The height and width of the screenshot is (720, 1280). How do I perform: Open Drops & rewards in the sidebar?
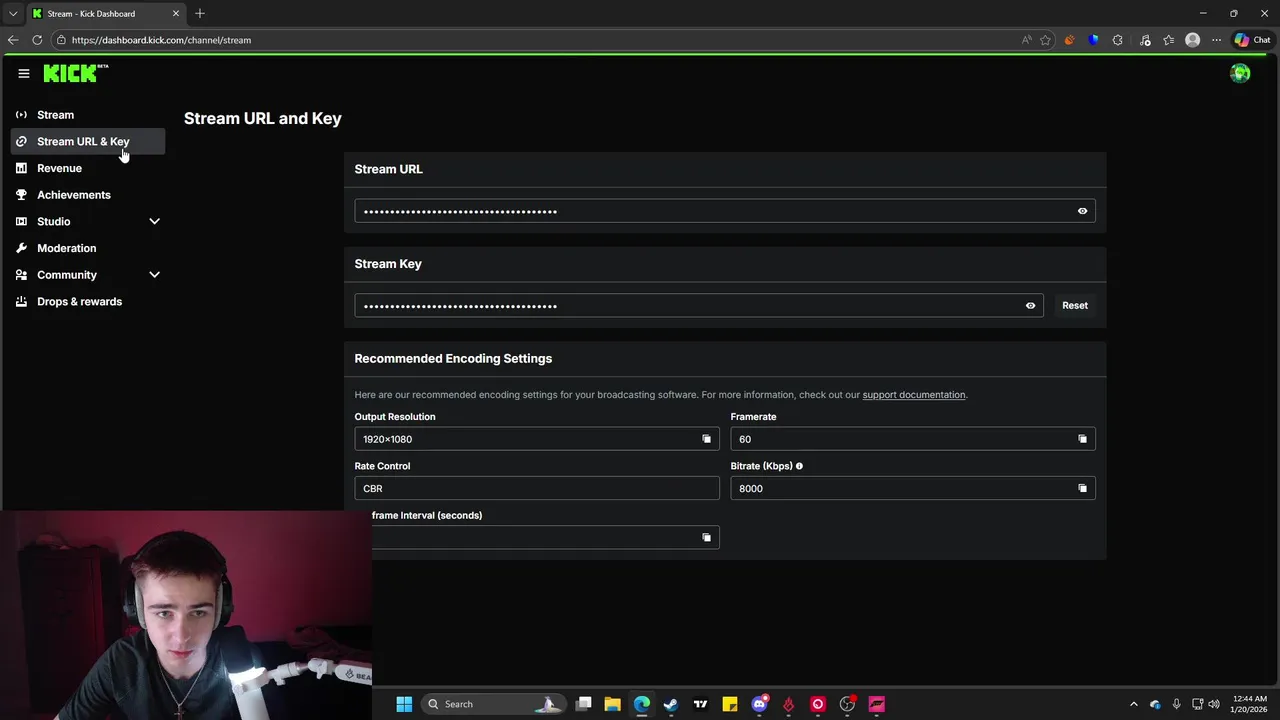click(88, 301)
